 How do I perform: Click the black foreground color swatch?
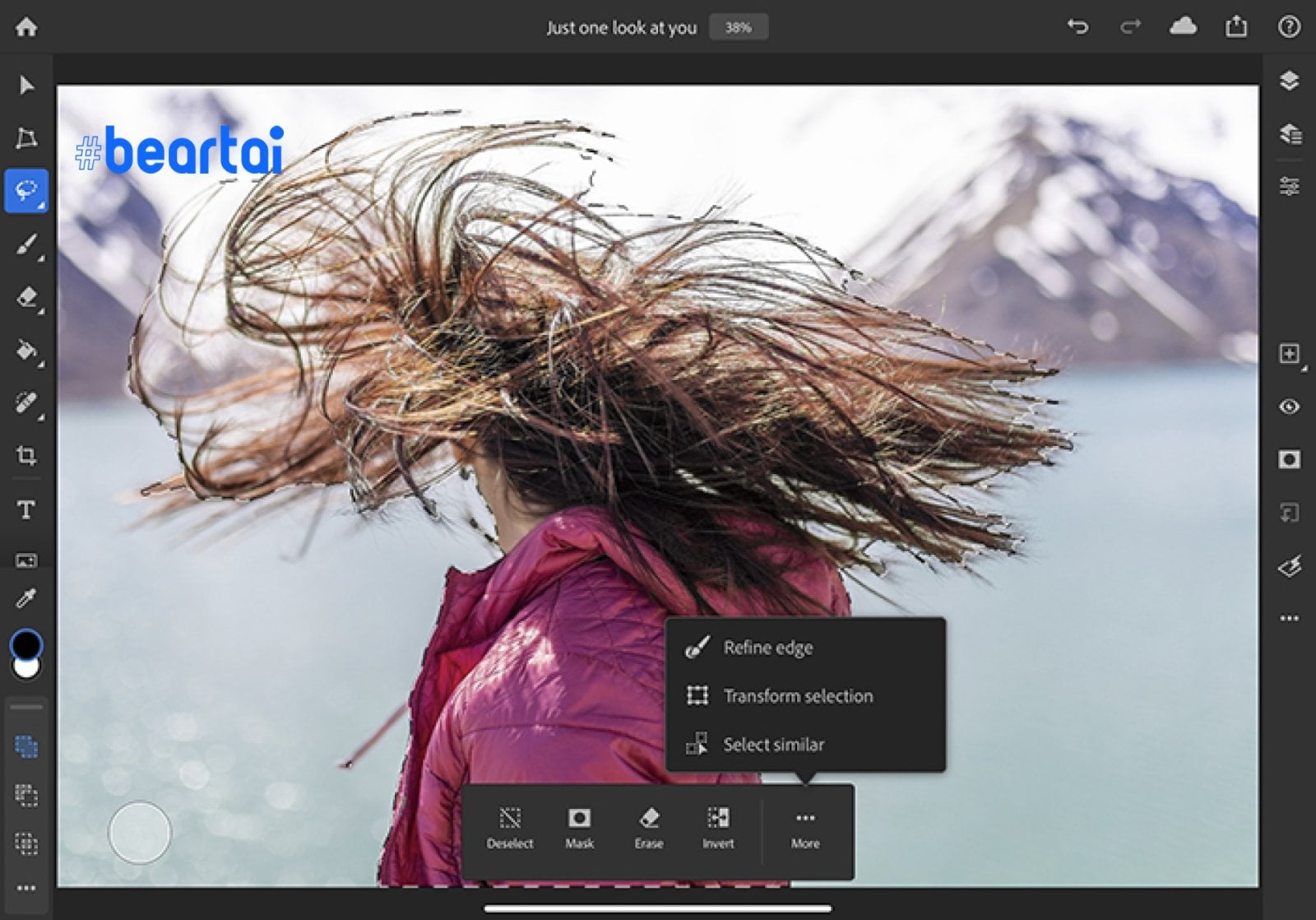pos(26,644)
